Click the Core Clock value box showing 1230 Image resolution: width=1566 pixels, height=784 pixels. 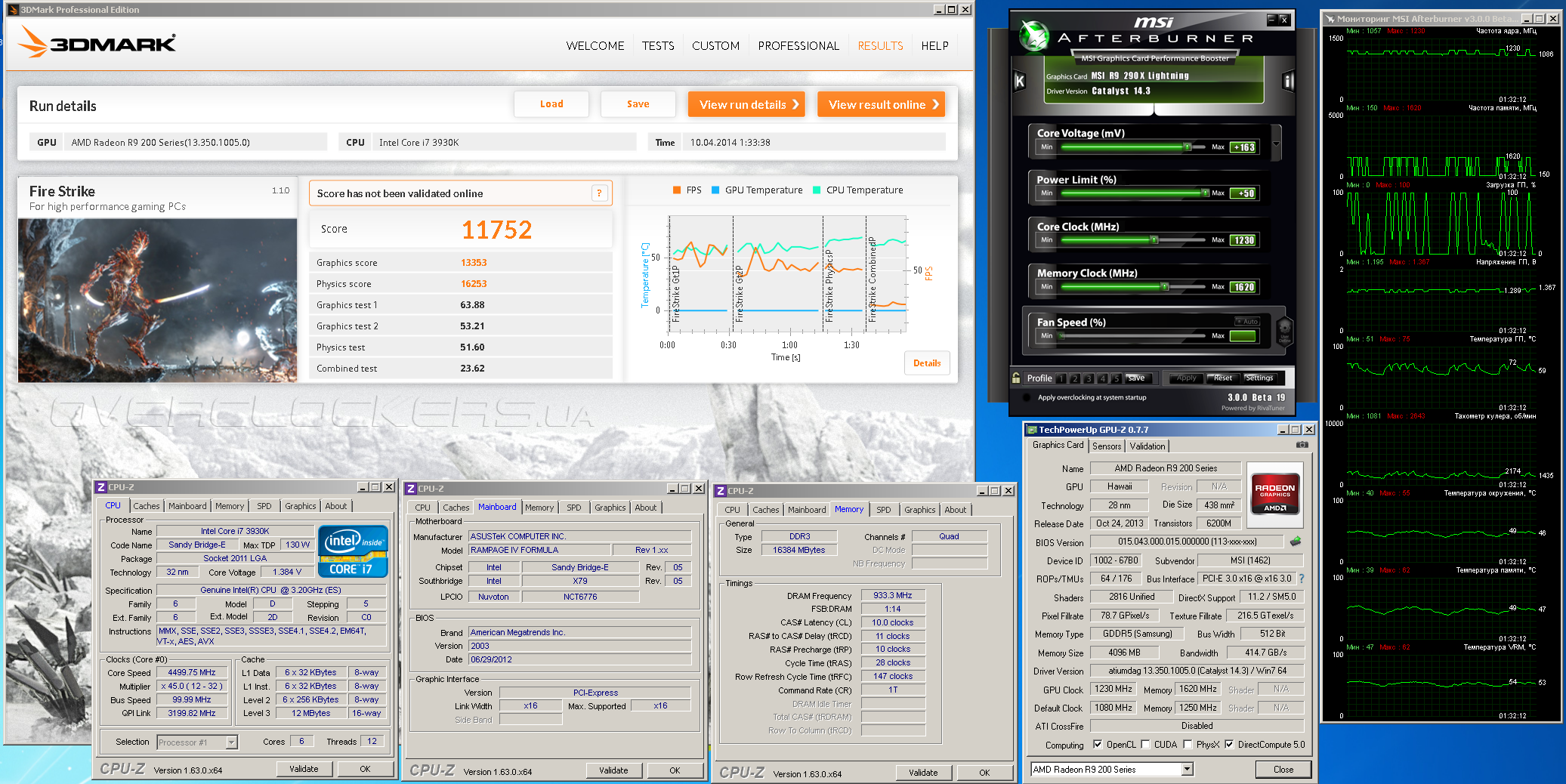coord(1243,240)
